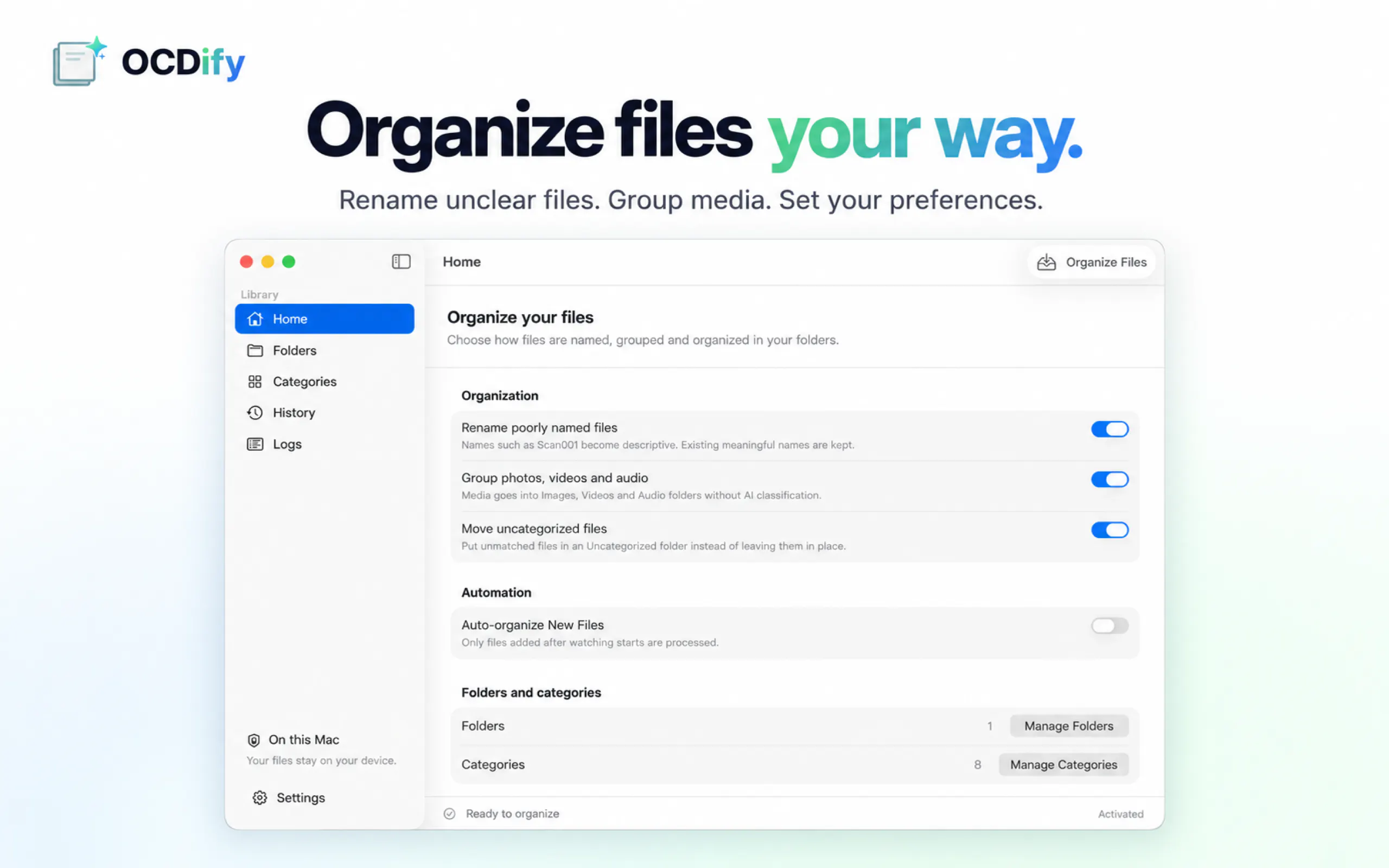This screenshot has width=1389, height=868.
Task: Click the Categories grid icon
Action: pyautogui.click(x=255, y=382)
